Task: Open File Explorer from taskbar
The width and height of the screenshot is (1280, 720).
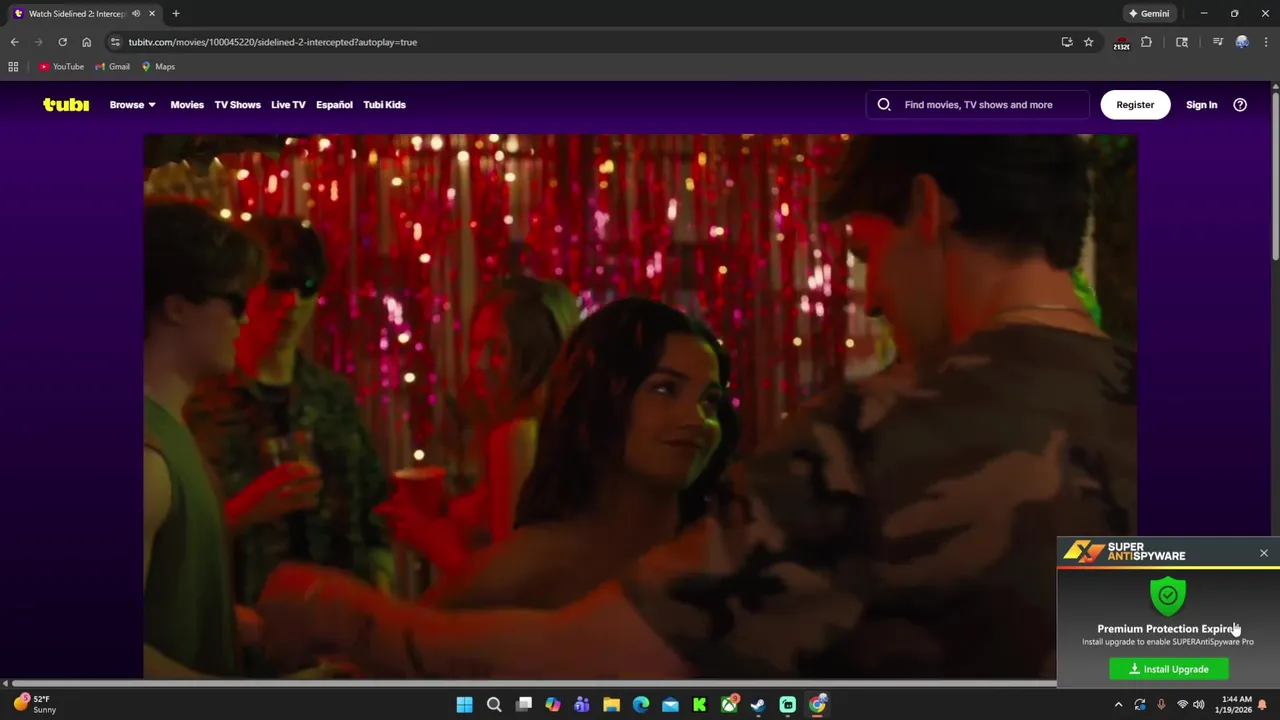Action: (611, 705)
